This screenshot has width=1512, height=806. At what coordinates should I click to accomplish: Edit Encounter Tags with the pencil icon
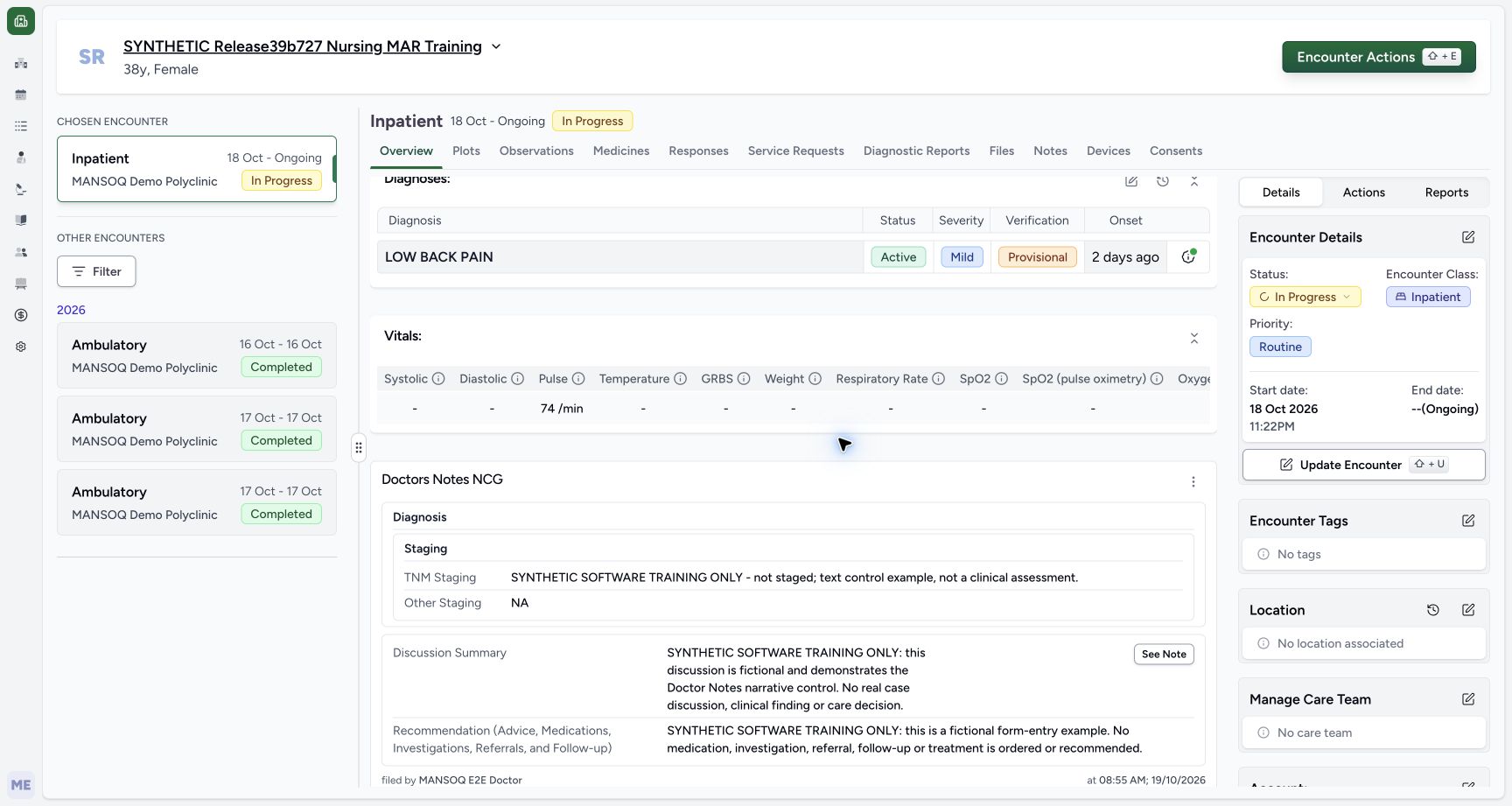click(1468, 521)
